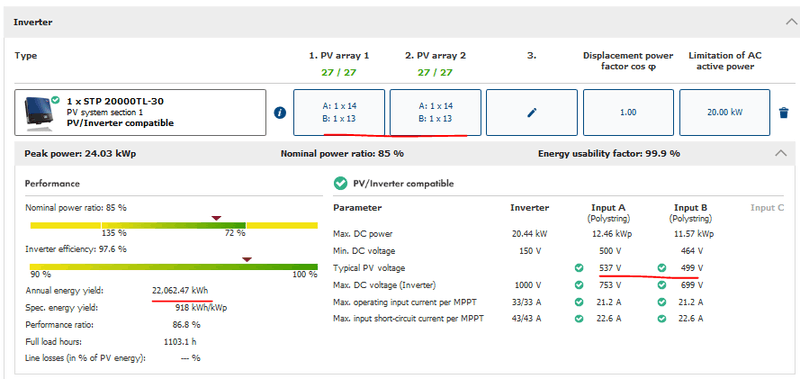Click the Line losses row value
This screenshot has height=379, width=800.
(191, 358)
